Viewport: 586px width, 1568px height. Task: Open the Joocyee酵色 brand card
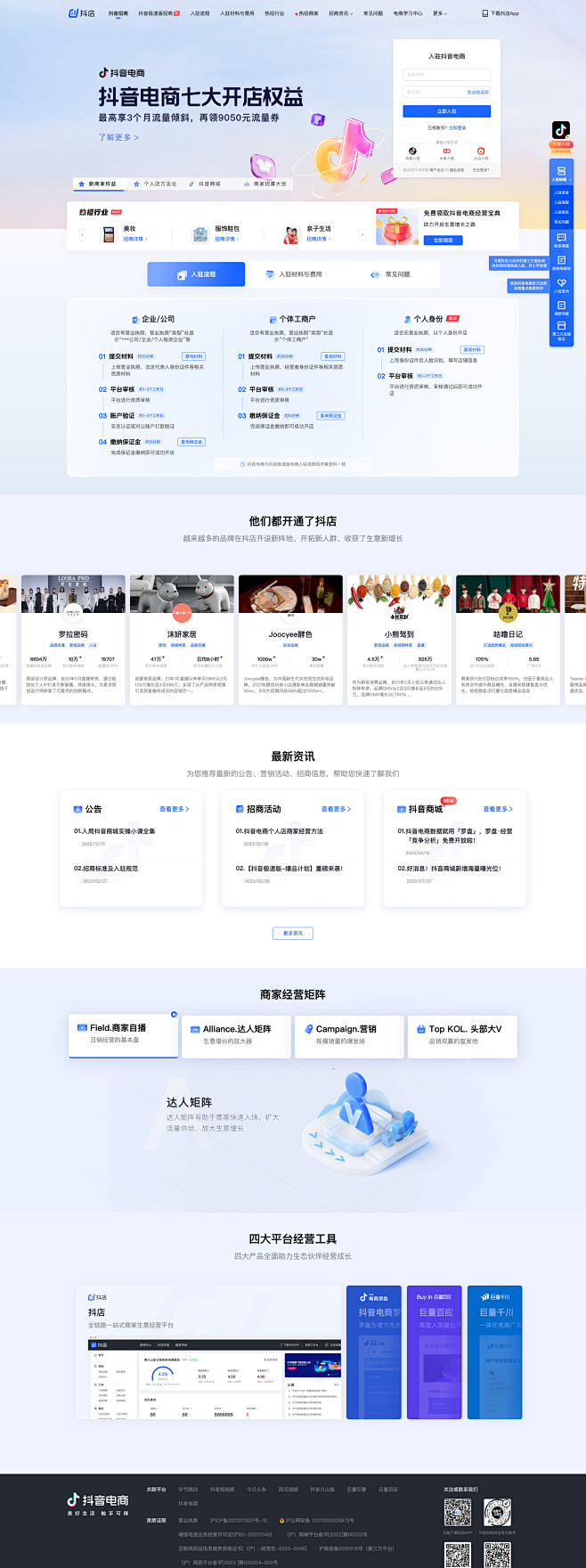point(290,640)
